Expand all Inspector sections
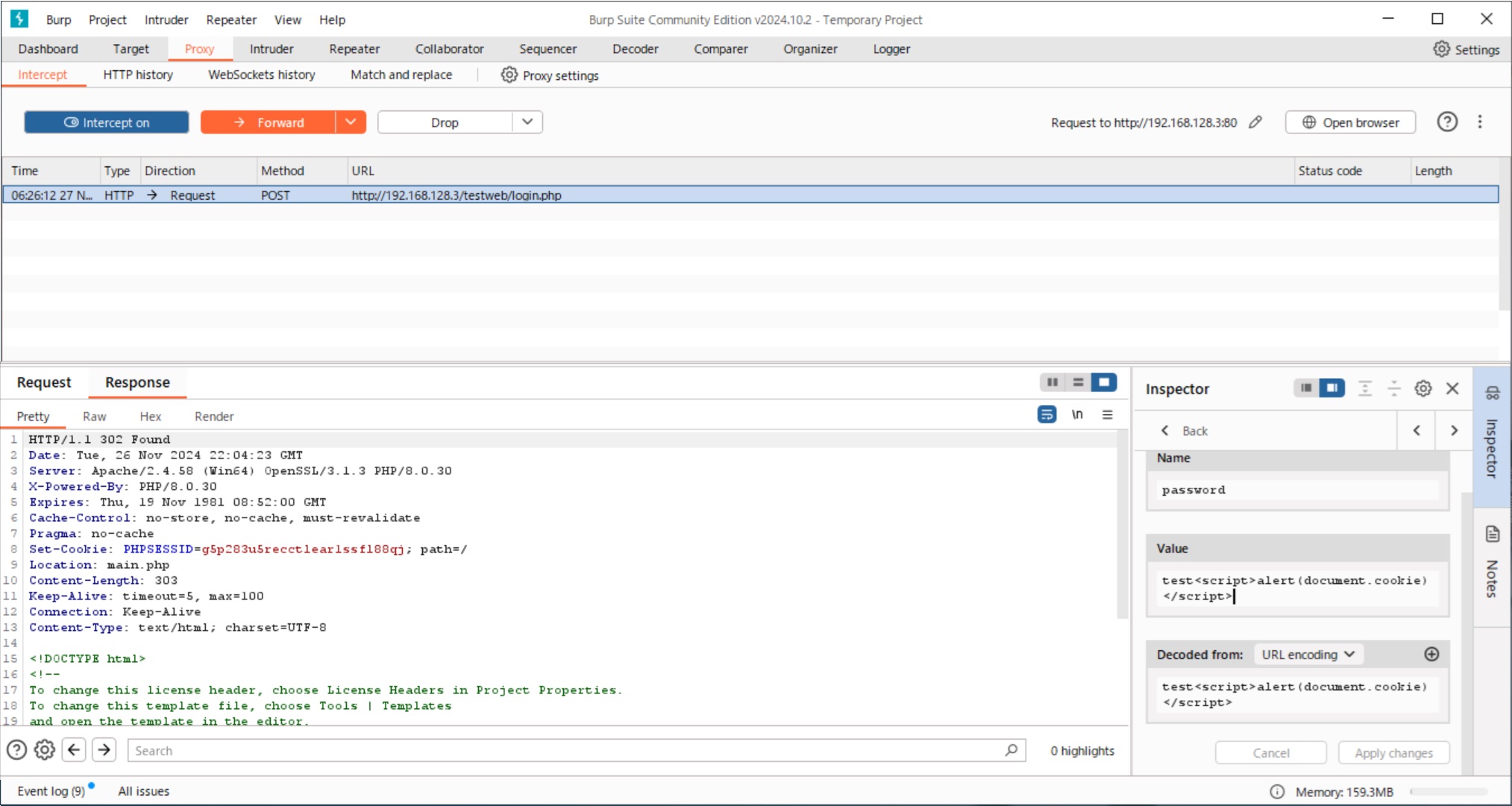This screenshot has width=1512, height=806. point(1364,388)
